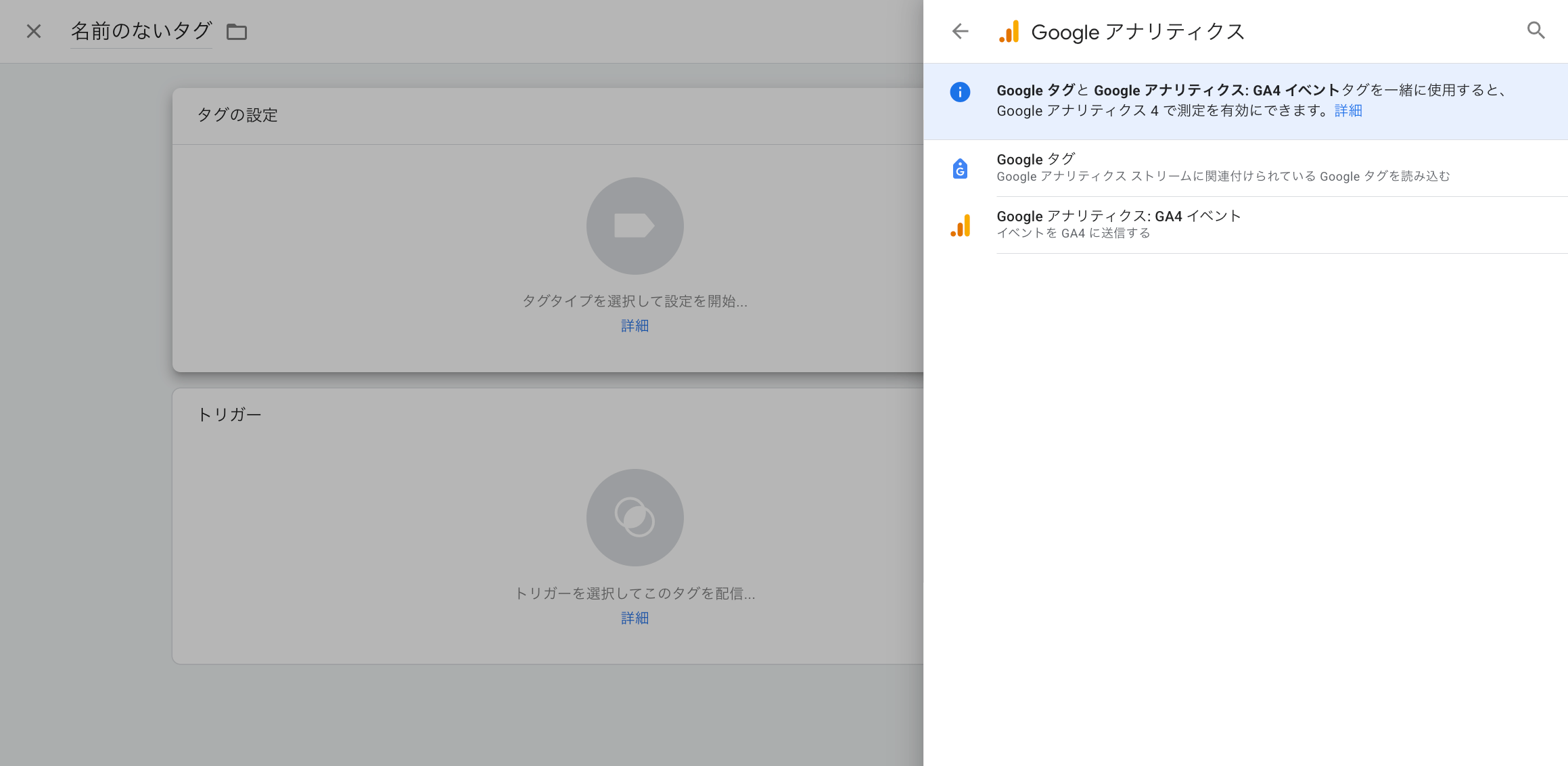Viewport: 1568px width, 766px height.
Task: Close the tag editor with X
Action: (x=34, y=31)
